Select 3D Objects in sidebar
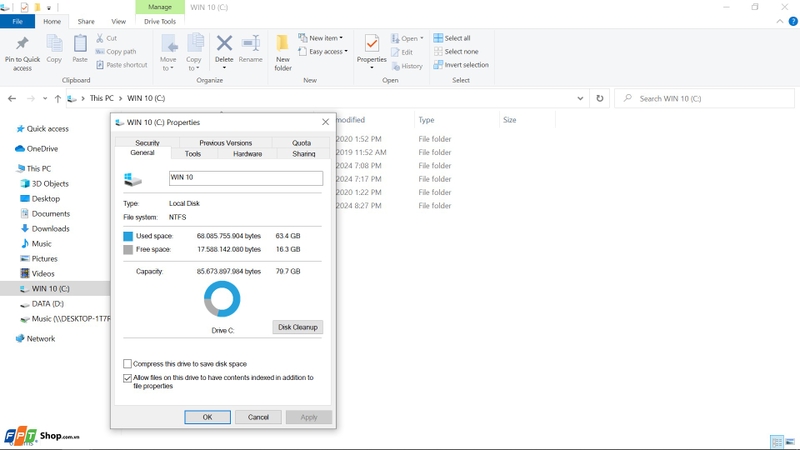This screenshot has width=800, height=450. tap(44, 184)
